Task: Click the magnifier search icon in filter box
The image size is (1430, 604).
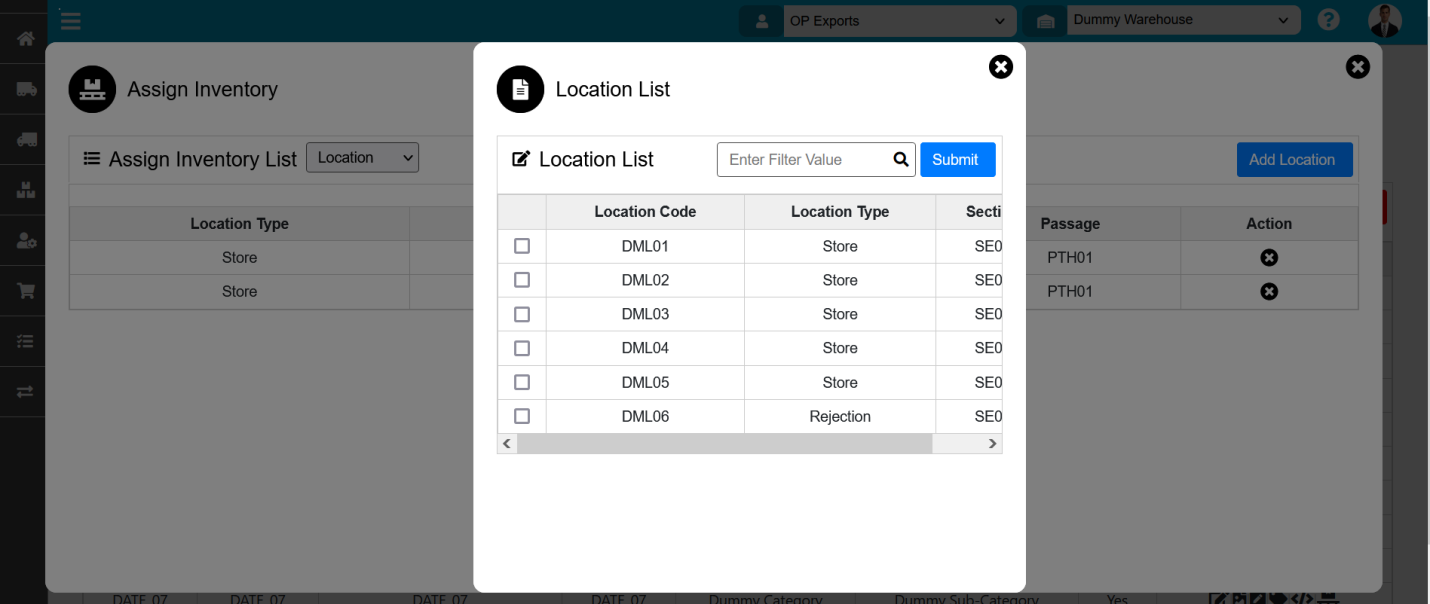Action: [901, 159]
